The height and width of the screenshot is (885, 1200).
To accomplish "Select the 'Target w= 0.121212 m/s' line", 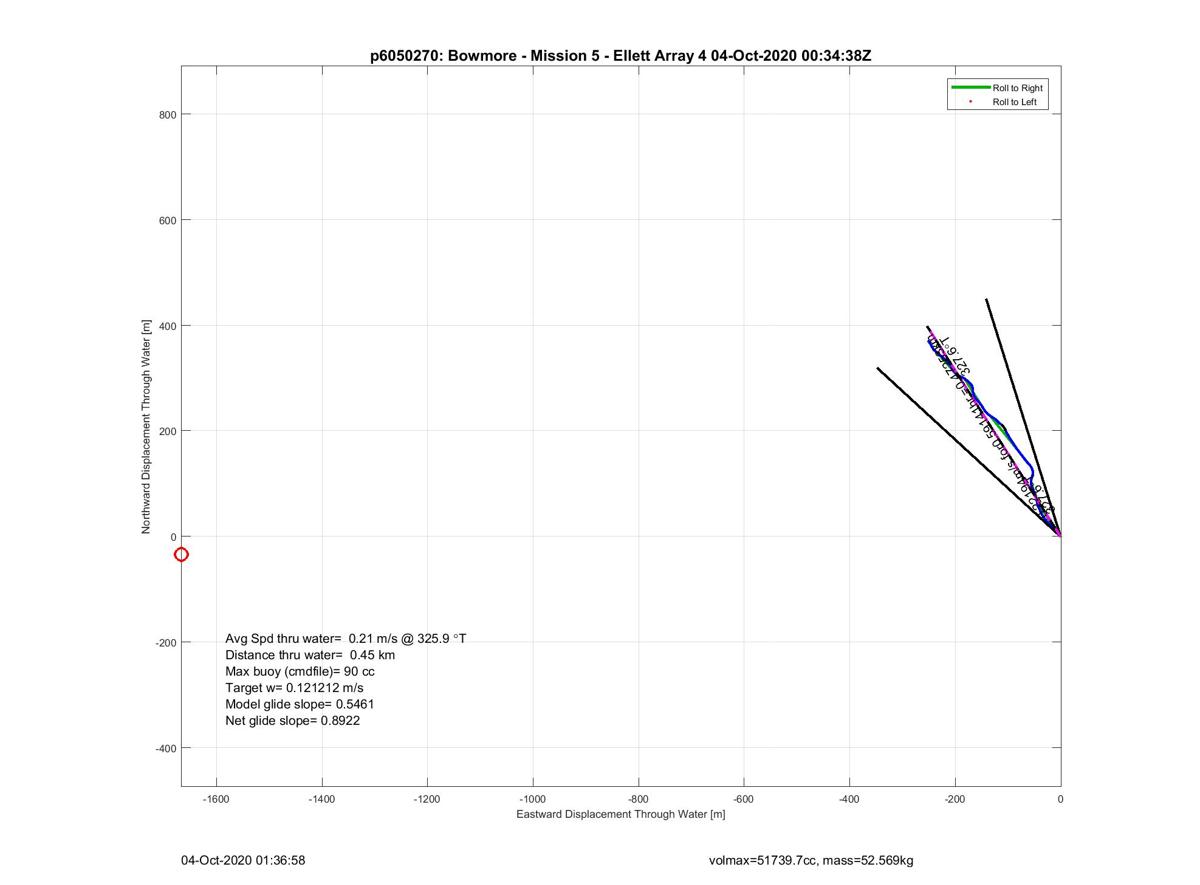I will (294, 688).
